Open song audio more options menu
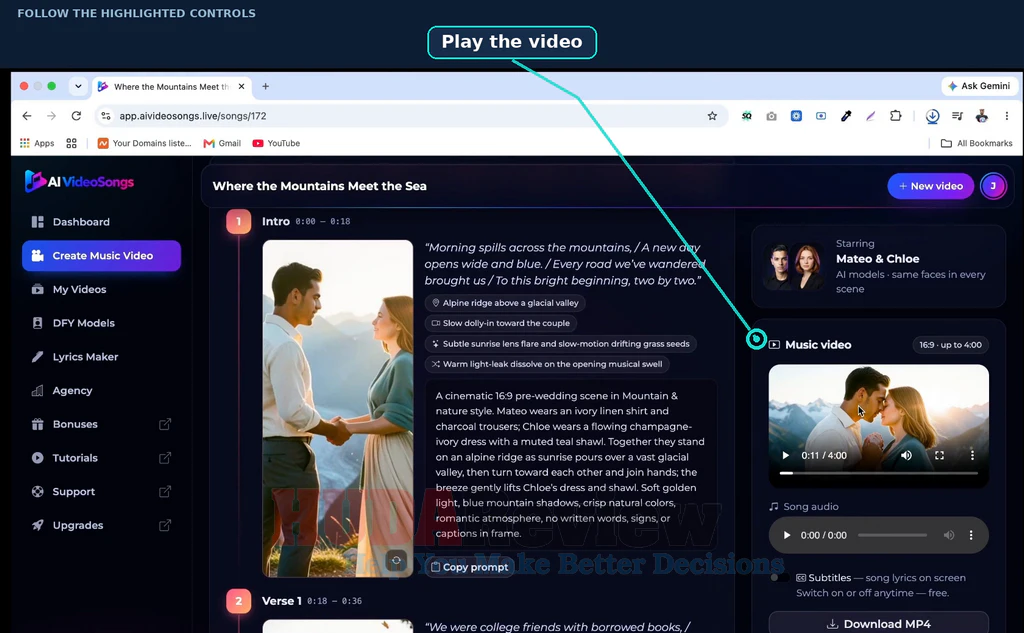Image resolution: width=1024 pixels, height=633 pixels. (971, 535)
